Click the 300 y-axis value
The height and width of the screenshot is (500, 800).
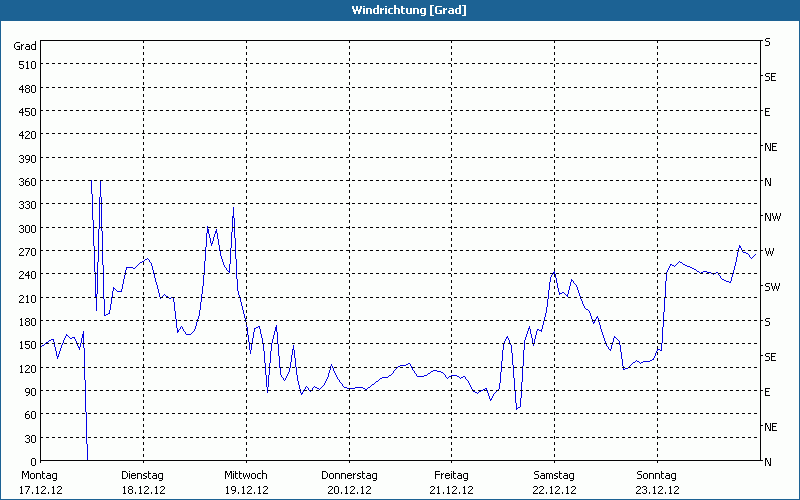28,229
